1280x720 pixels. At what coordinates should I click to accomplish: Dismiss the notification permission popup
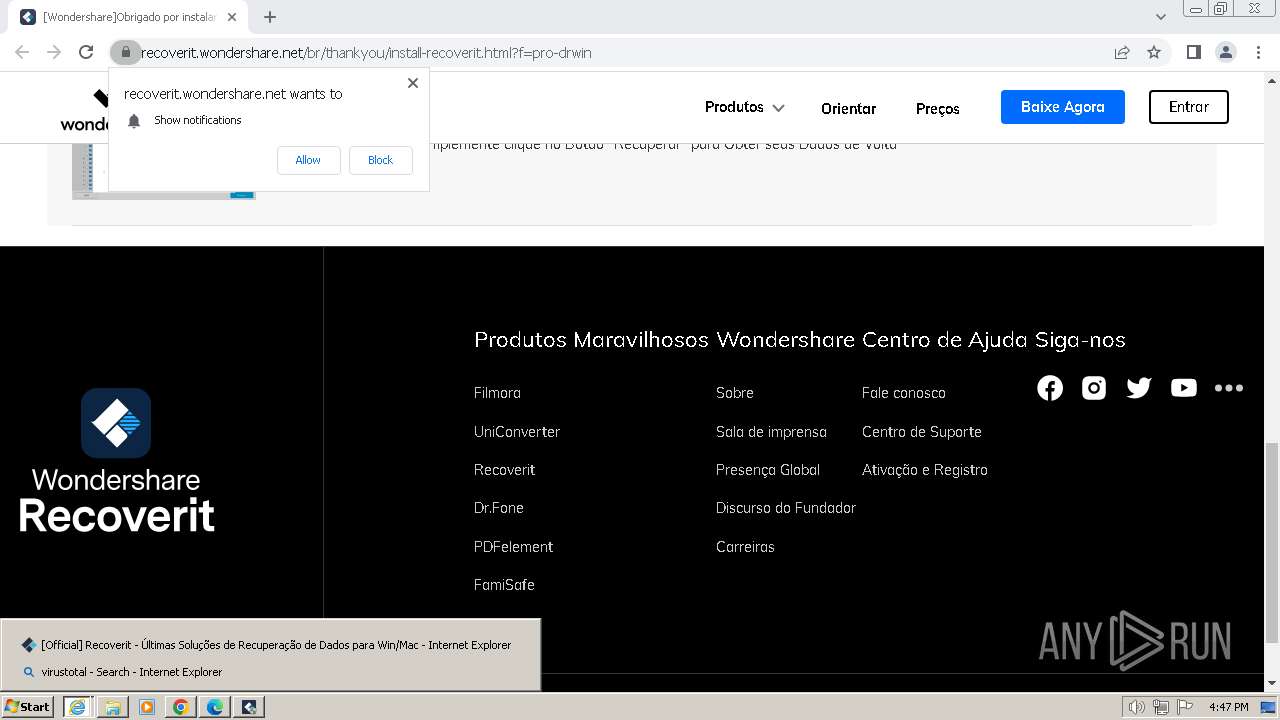pyautogui.click(x=413, y=83)
